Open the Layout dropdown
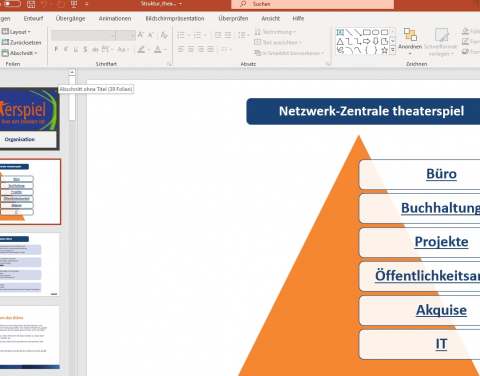The width and height of the screenshot is (480, 376). 16,32
